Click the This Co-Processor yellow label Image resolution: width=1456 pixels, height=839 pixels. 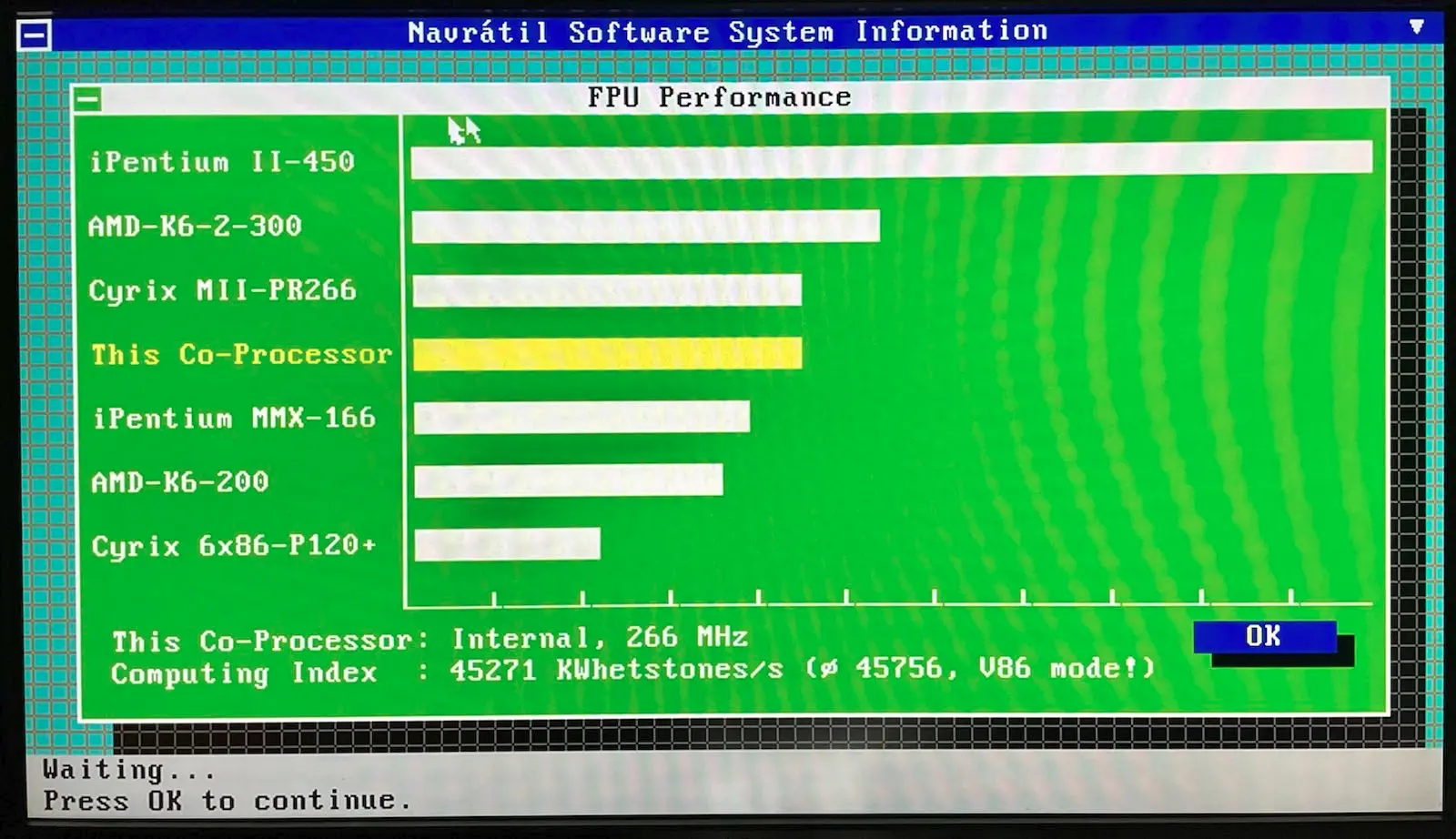(241, 354)
